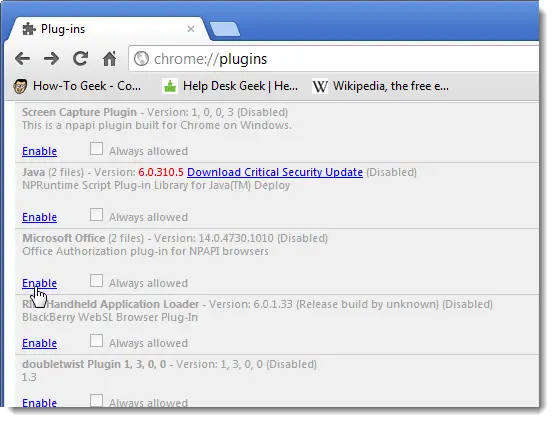This screenshot has height=422, width=554.
Task: Open a new tab
Action: point(225,29)
